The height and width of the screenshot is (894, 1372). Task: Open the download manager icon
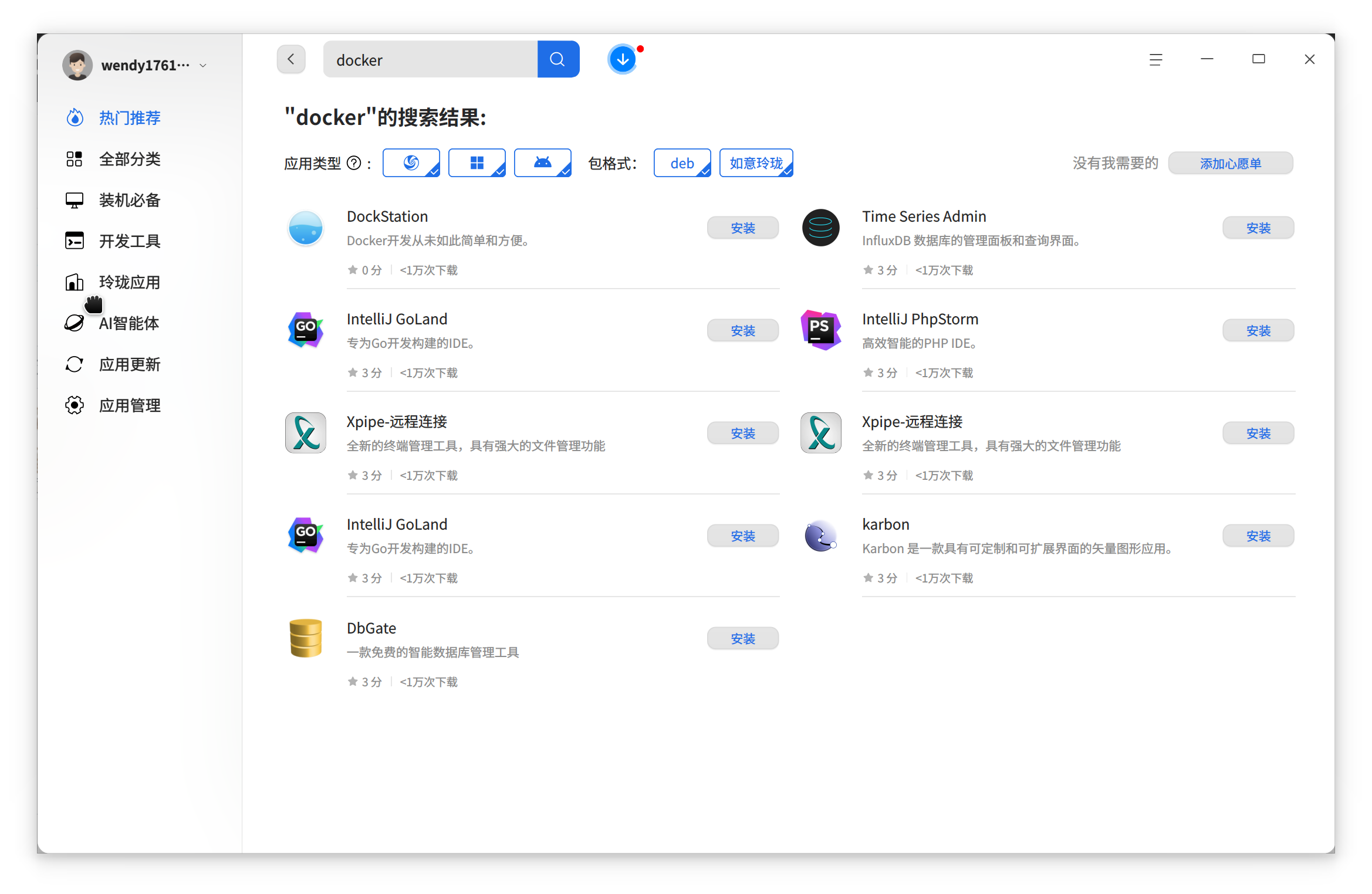623,59
